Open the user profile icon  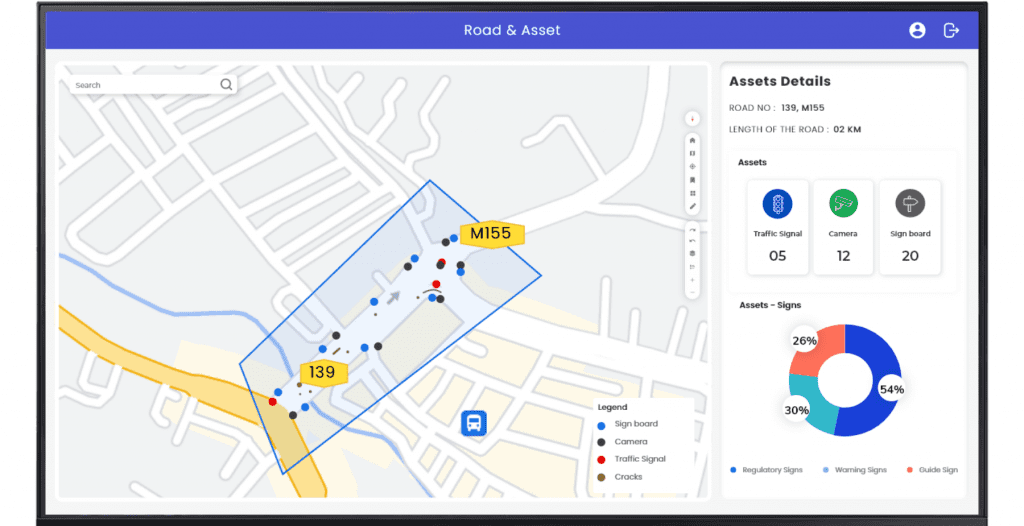point(917,30)
